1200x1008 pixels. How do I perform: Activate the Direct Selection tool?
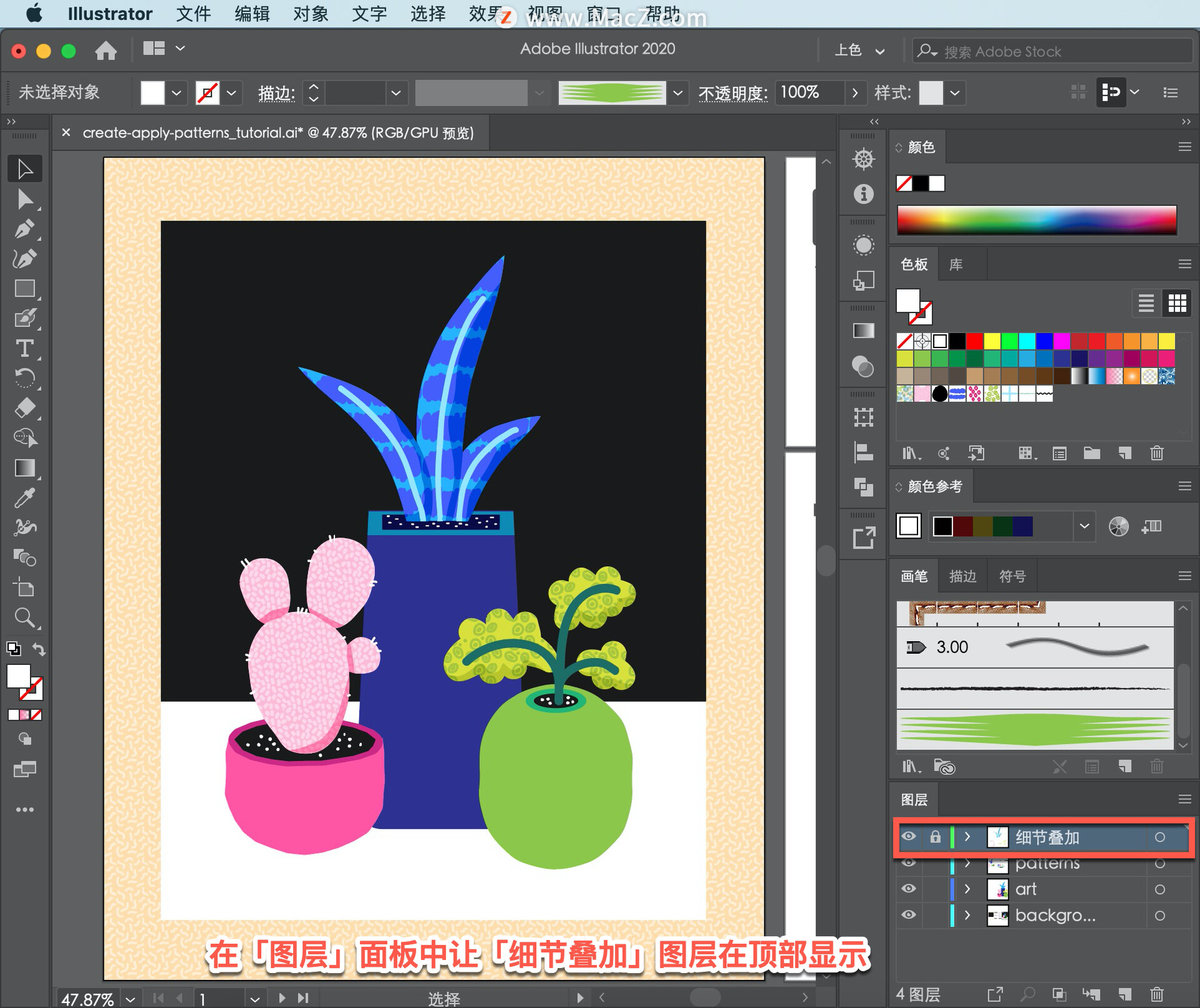pyautogui.click(x=24, y=200)
